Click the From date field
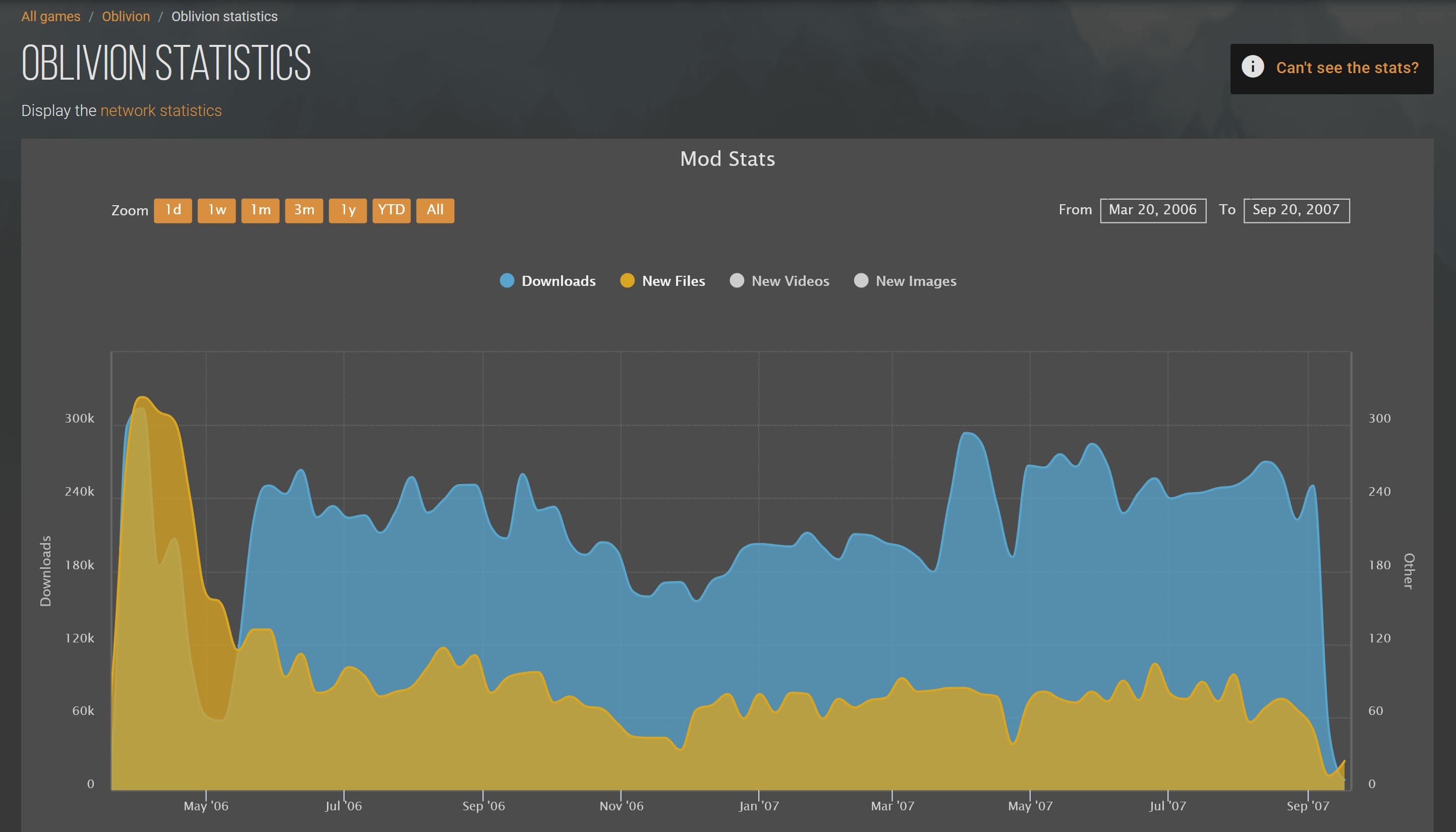This screenshot has height=832, width=1456. [x=1152, y=210]
